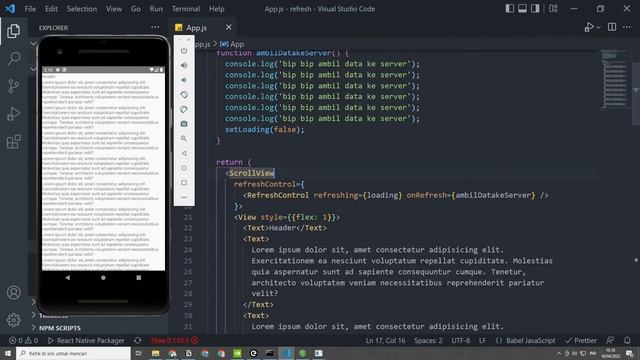Open the Accounts menu
This screenshot has width=640, height=360.
pos(13,292)
